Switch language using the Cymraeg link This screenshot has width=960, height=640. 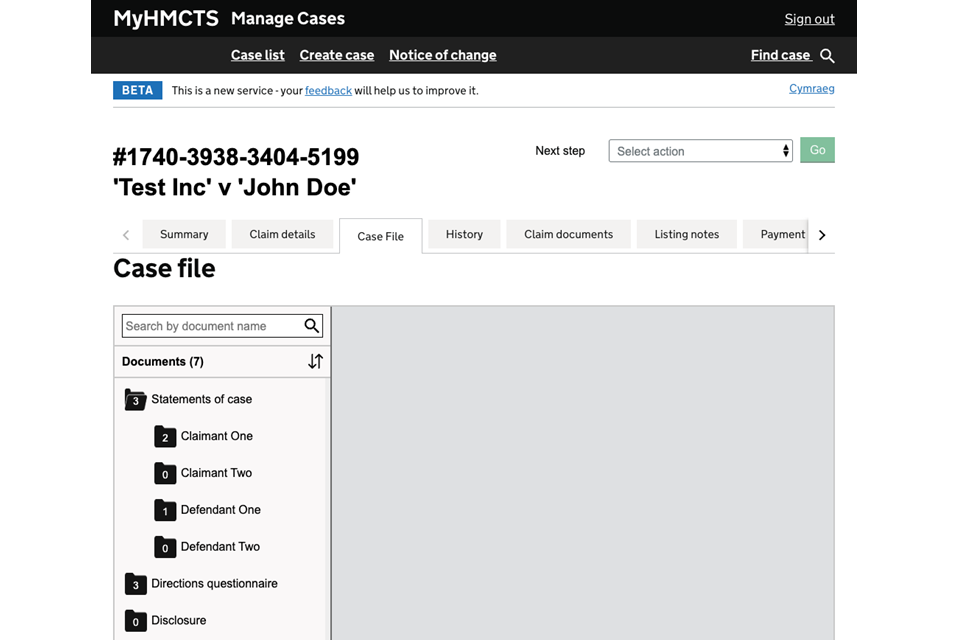(x=811, y=89)
